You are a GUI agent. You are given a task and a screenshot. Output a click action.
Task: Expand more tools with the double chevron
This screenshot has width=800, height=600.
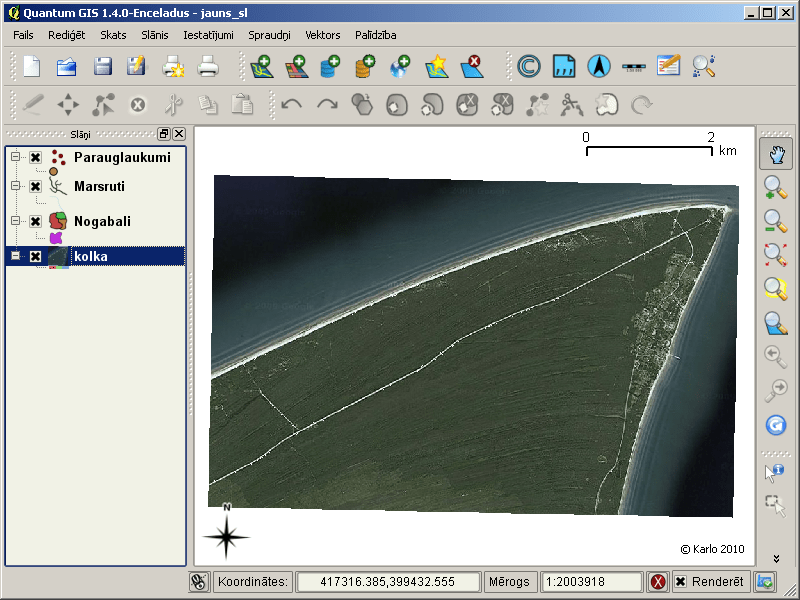776,558
